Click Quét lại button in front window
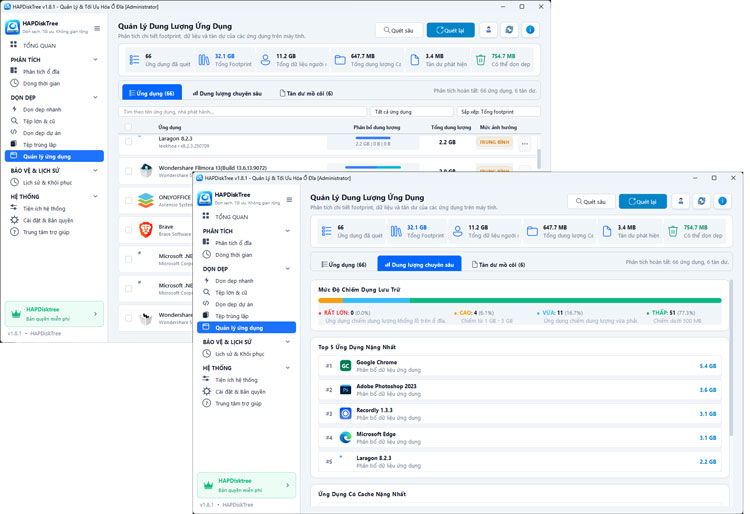Viewport: 750px width, 514px height. (x=642, y=201)
